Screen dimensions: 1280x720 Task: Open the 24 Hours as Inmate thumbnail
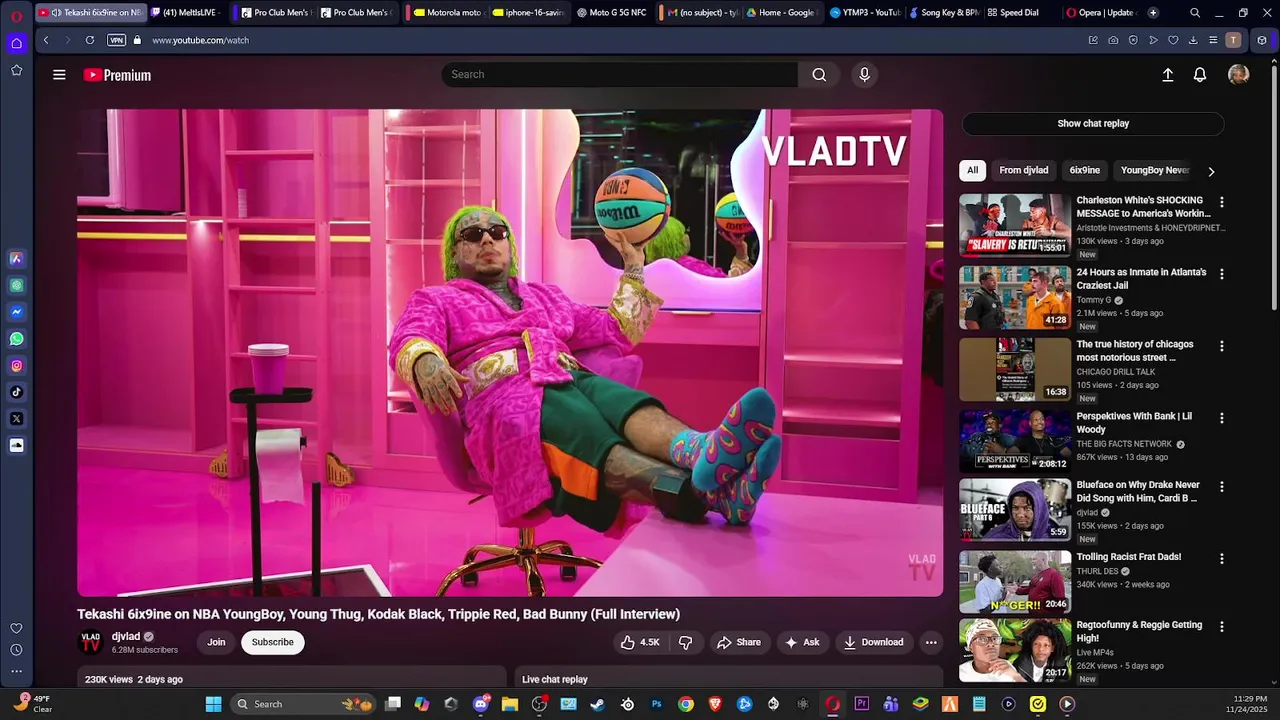point(1015,297)
